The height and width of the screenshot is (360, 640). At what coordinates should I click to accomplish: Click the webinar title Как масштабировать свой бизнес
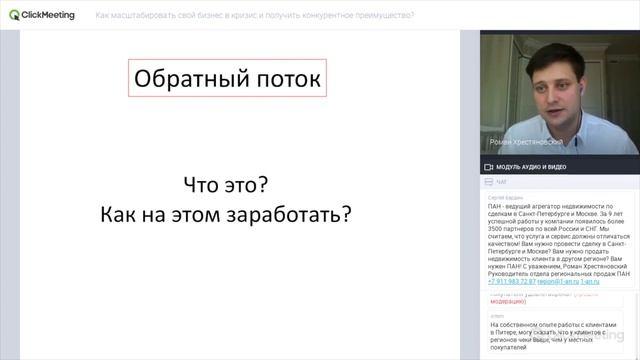point(255,15)
